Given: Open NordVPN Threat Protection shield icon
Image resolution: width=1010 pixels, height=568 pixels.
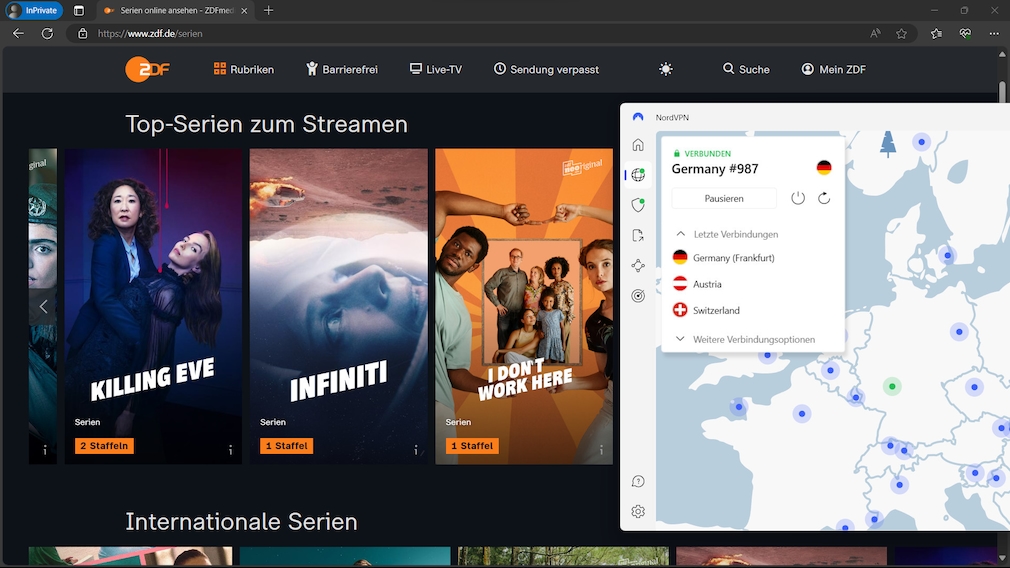Looking at the screenshot, I should (x=638, y=205).
